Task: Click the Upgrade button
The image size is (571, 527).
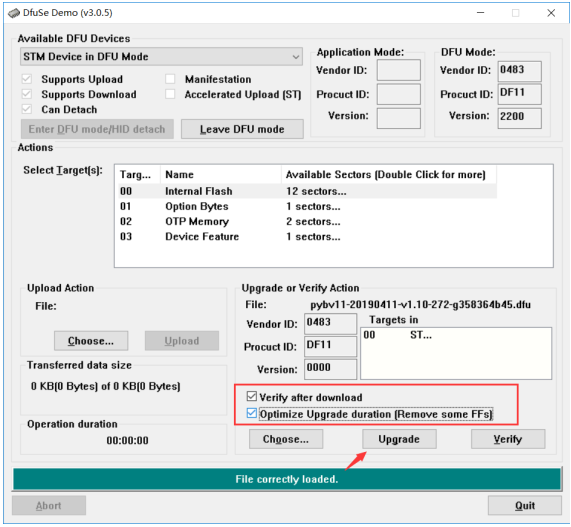Action: coord(399,439)
